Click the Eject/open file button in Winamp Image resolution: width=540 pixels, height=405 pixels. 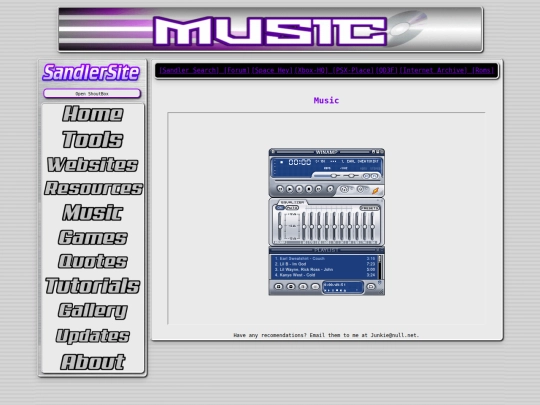coord(330,189)
